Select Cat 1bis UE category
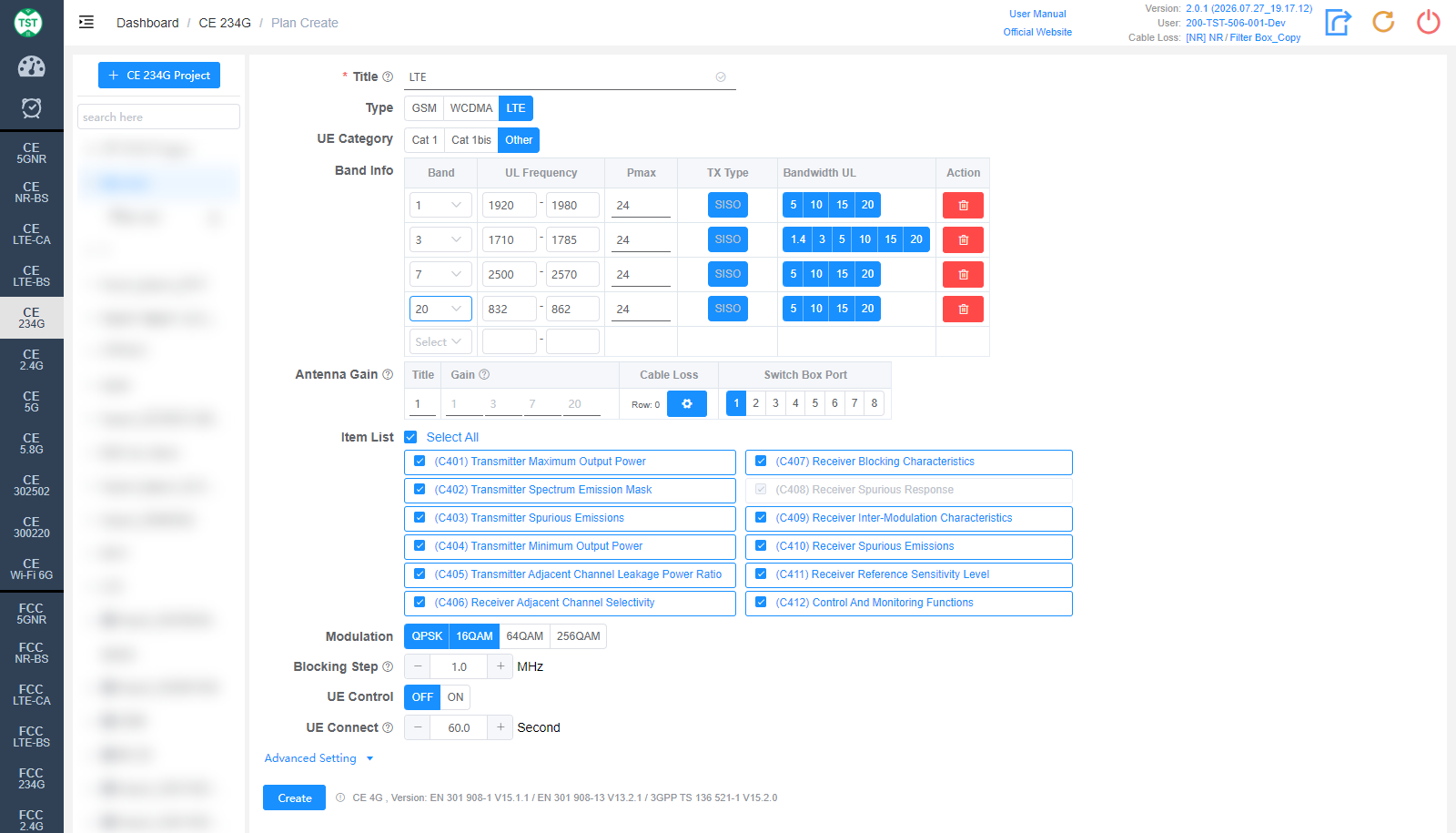The width and height of the screenshot is (1456, 833). tap(471, 140)
